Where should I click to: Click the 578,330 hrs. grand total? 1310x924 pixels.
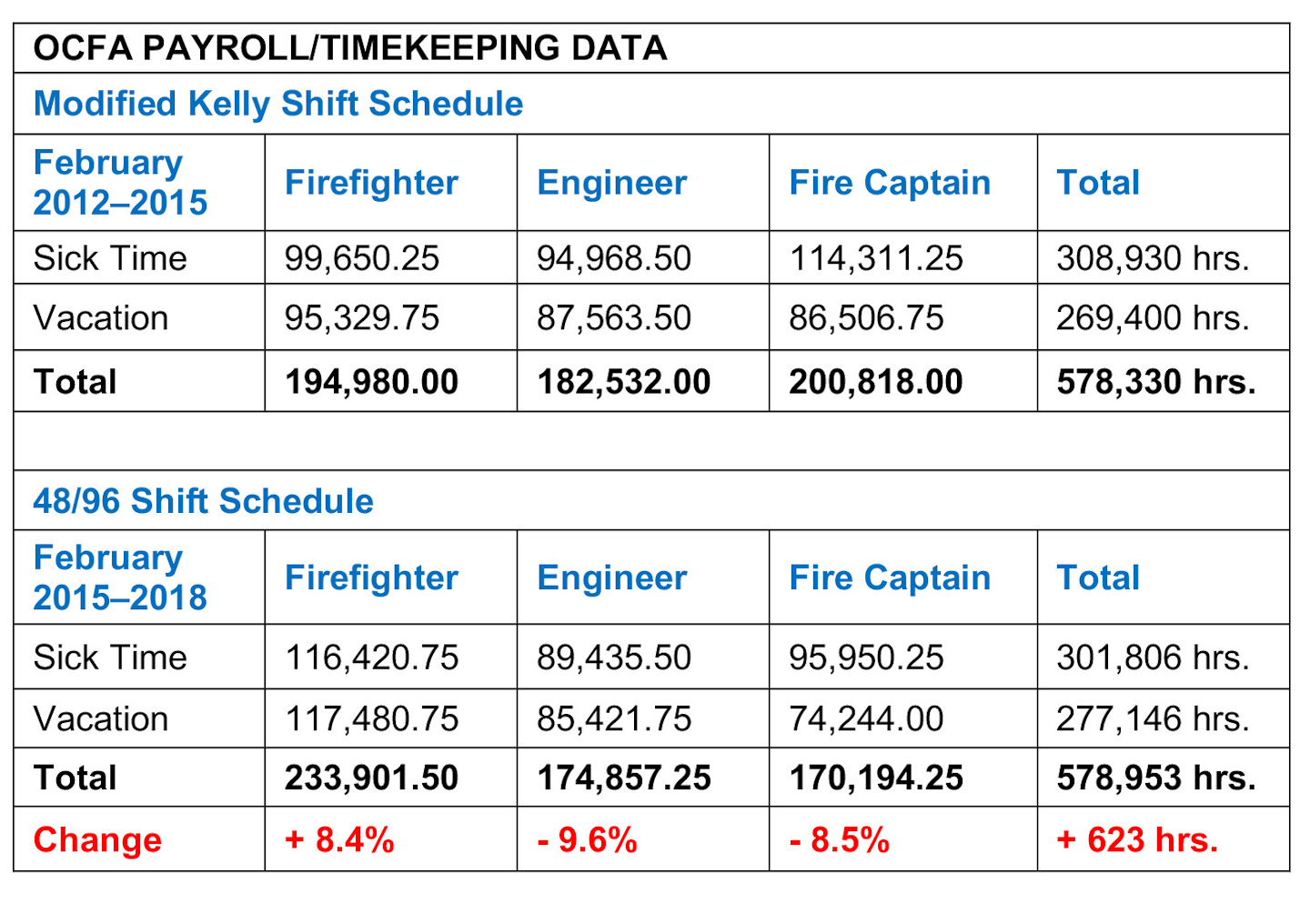[x=1156, y=382]
